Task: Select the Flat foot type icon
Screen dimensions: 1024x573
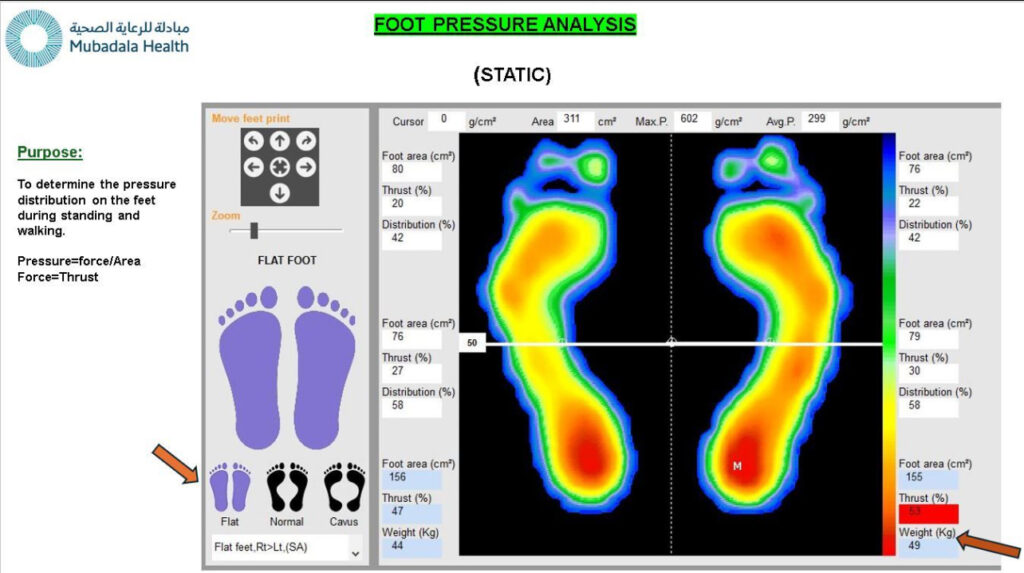Action: click(x=230, y=488)
